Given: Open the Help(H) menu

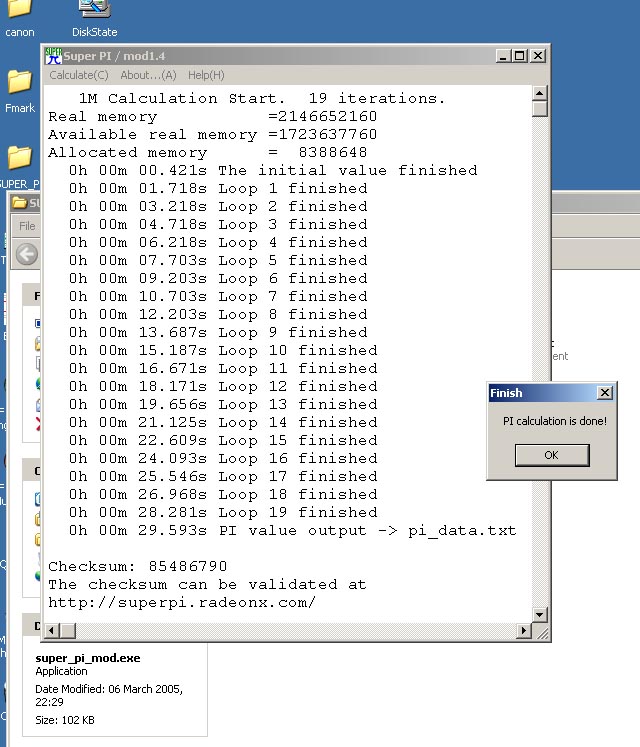Looking at the screenshot, I should (x=206, y=75).
